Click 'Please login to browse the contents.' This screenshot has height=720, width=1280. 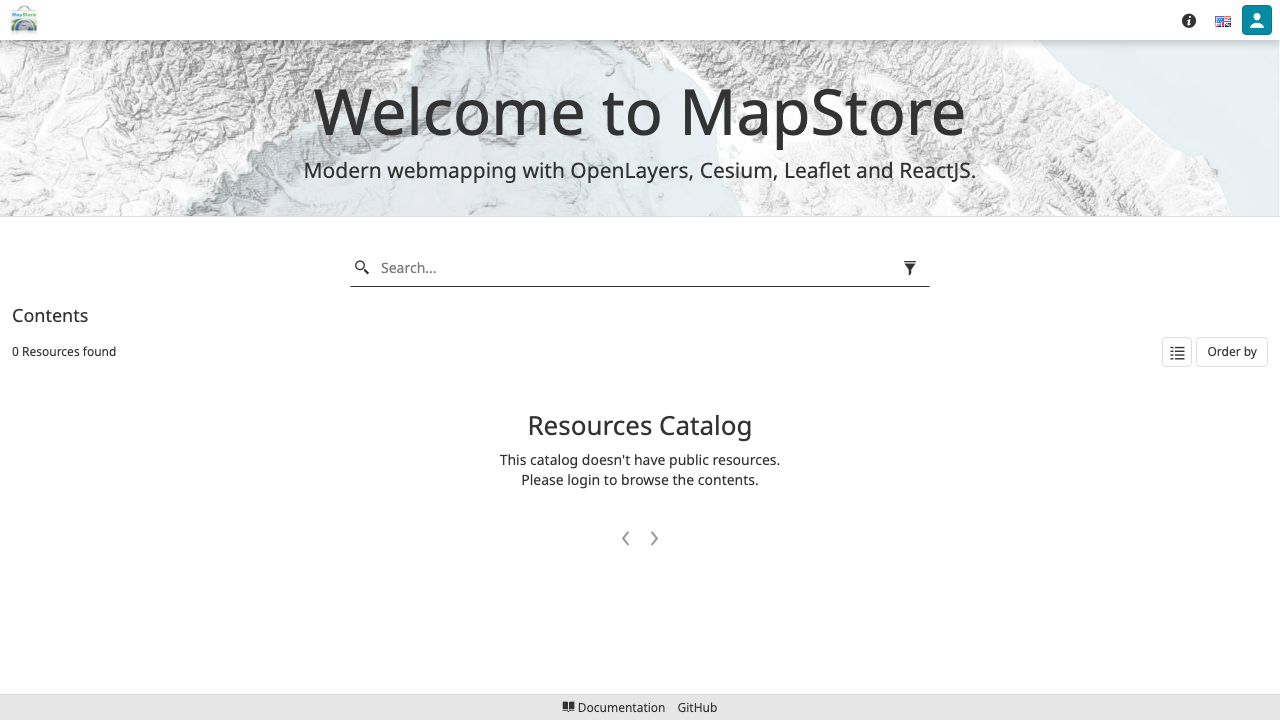point(640,480)
